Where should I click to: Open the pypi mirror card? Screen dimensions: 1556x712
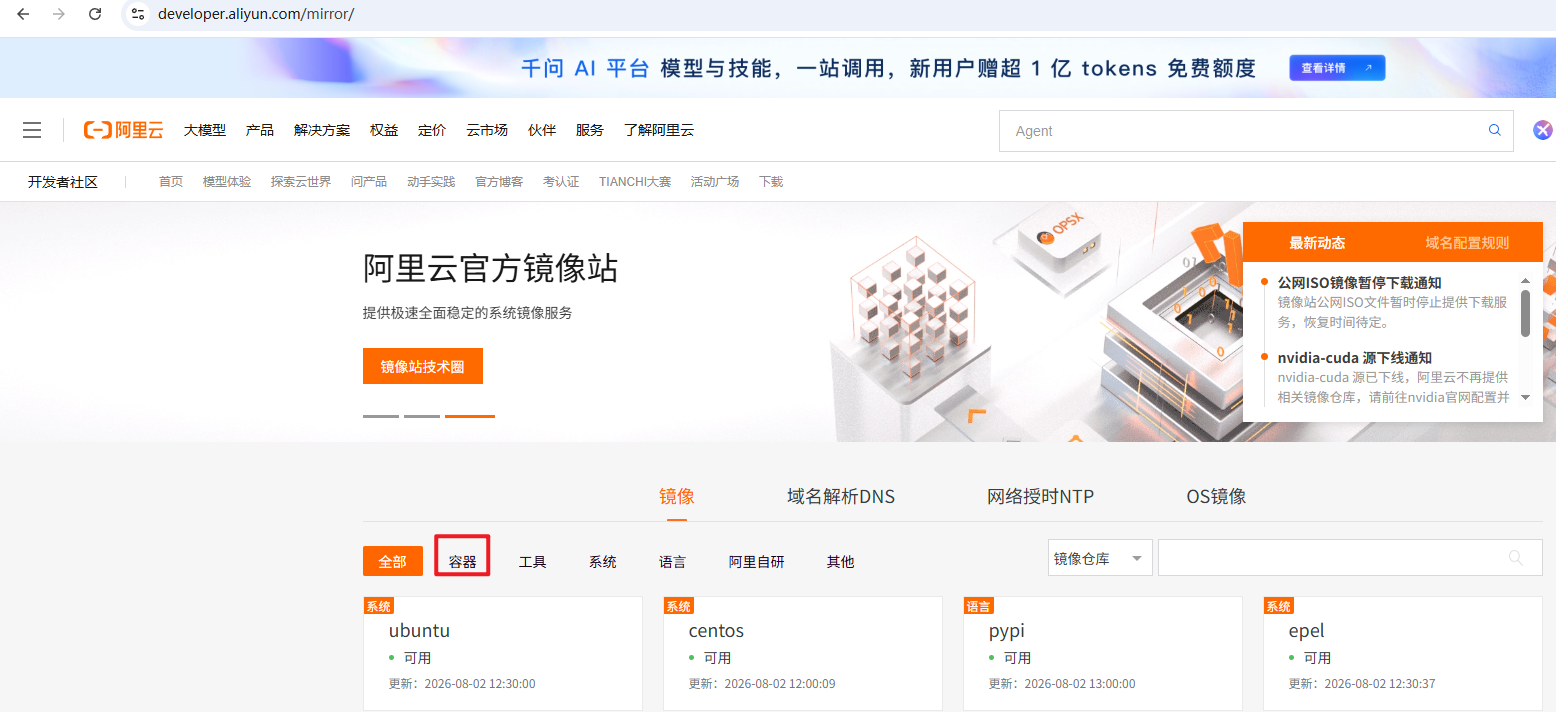1103,654
